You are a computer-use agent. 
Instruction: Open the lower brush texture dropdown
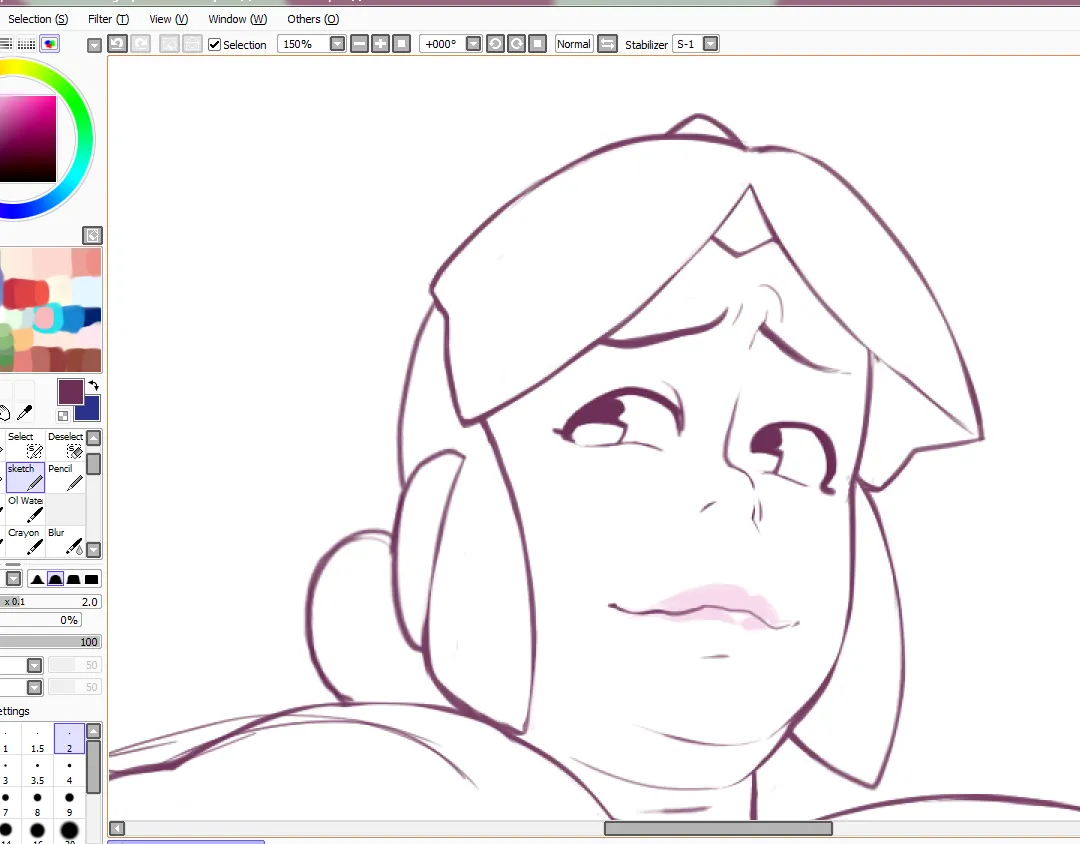(x=34, y=688)
